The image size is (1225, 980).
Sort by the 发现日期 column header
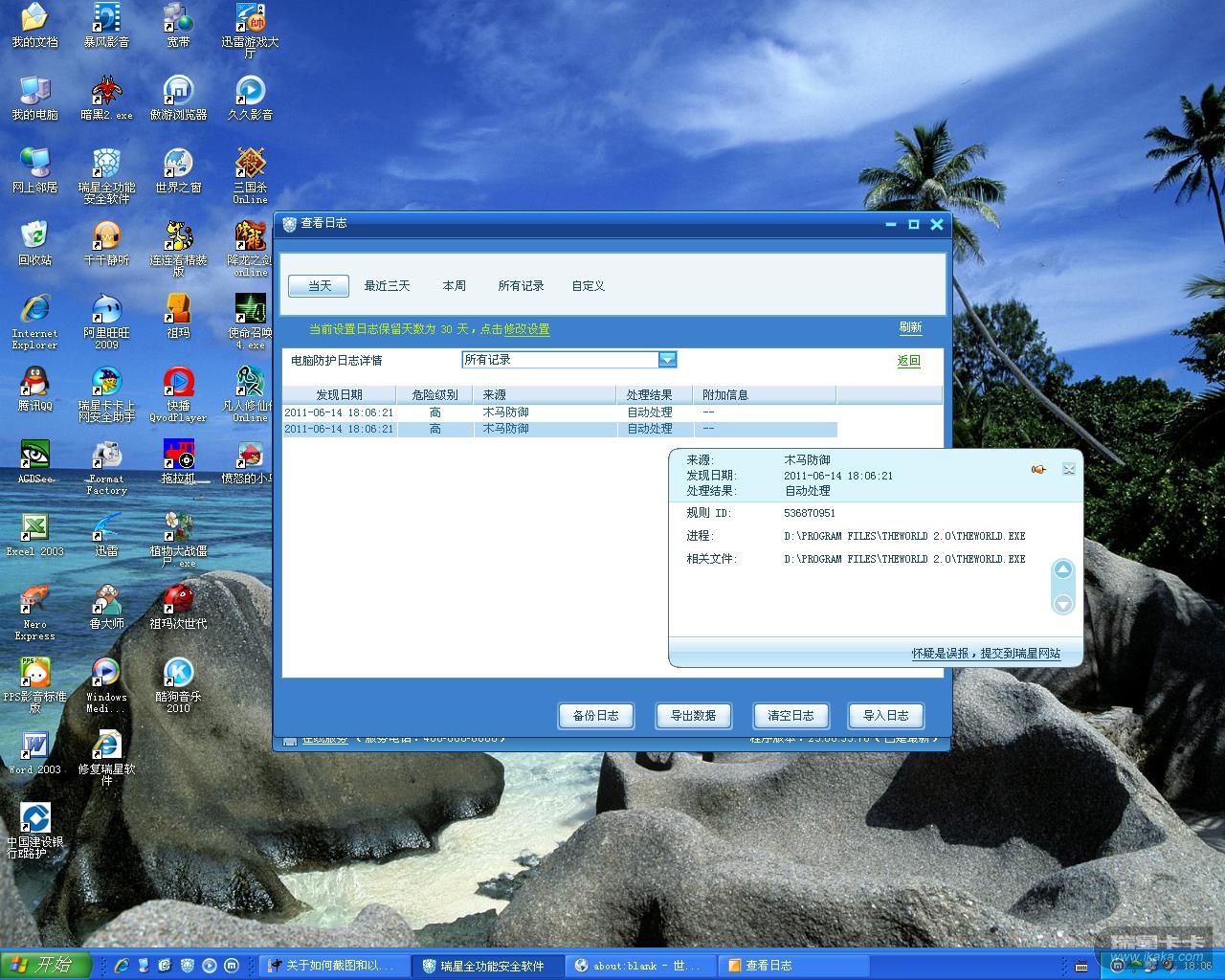click(x=339, y=395)
